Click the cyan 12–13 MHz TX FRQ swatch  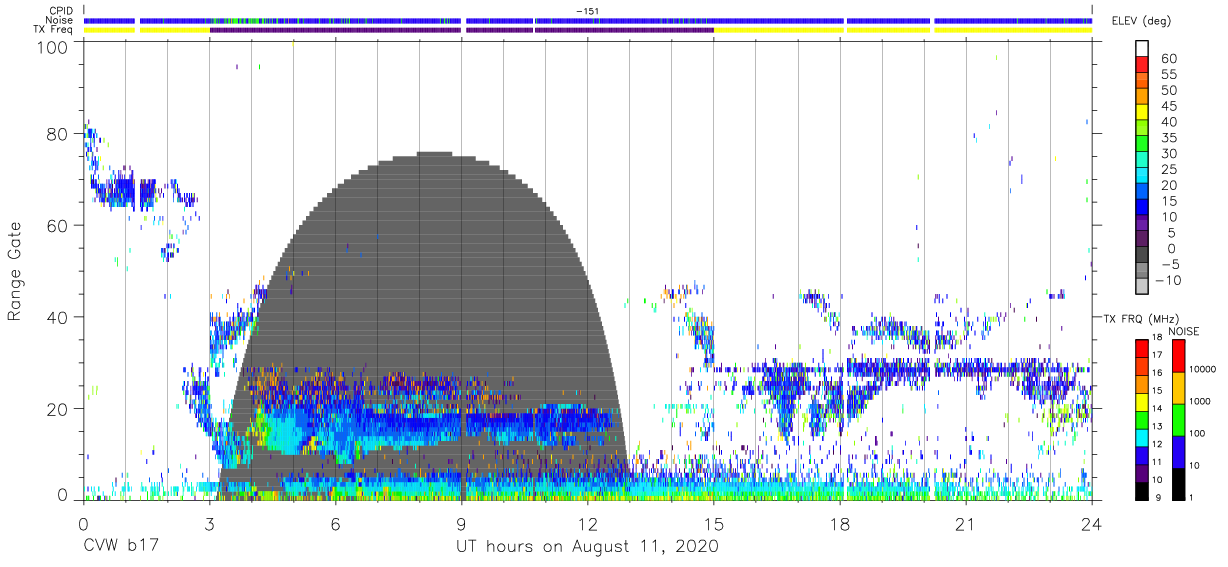(1141, 436)
